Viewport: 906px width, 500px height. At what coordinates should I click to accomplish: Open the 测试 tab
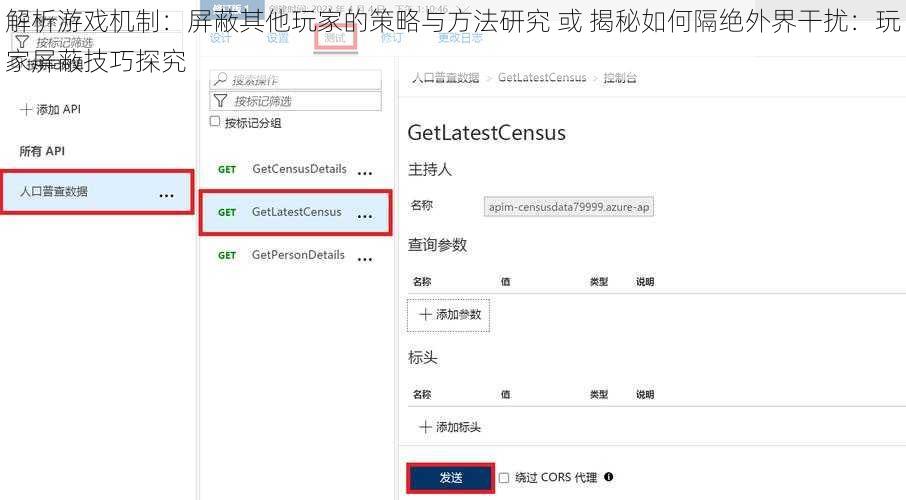[335, 38]
